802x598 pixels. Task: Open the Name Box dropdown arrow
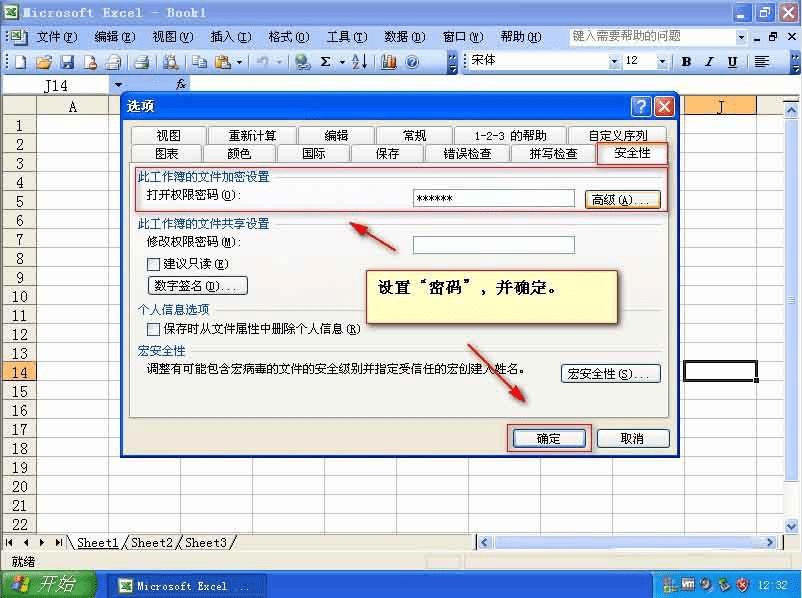point(118,85)
